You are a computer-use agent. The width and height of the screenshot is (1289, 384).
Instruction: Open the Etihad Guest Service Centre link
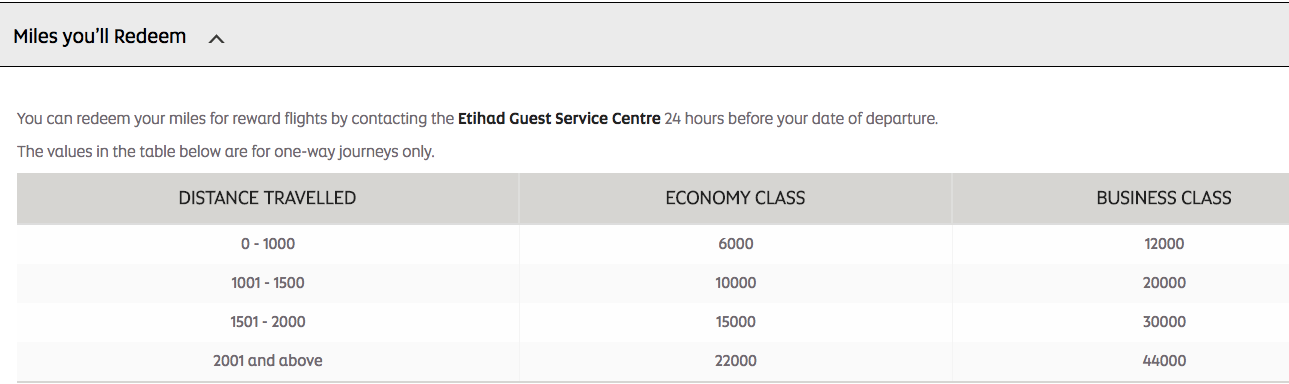(559, 119)
